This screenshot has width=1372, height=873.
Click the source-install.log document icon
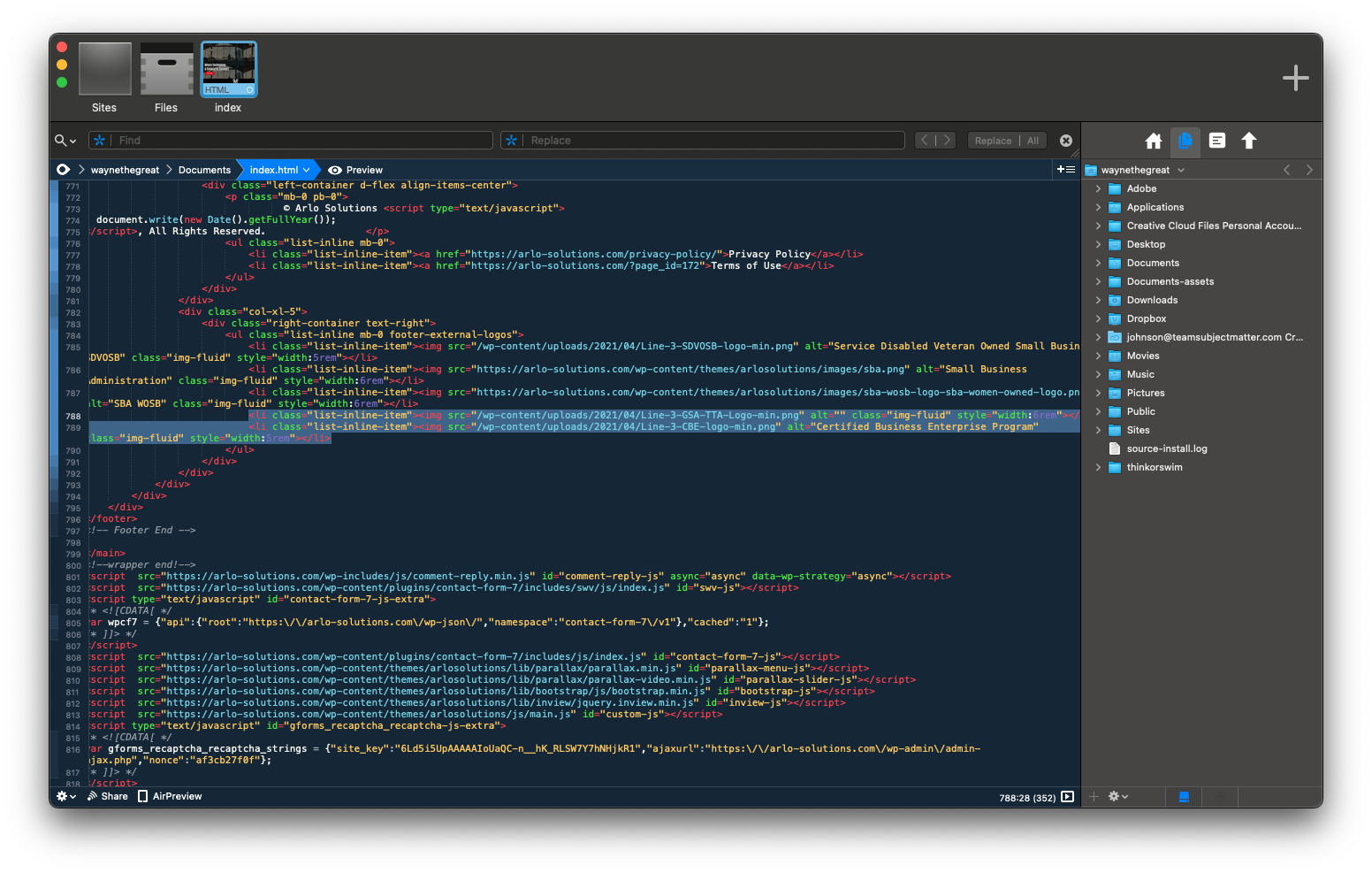pos(1115,448)
